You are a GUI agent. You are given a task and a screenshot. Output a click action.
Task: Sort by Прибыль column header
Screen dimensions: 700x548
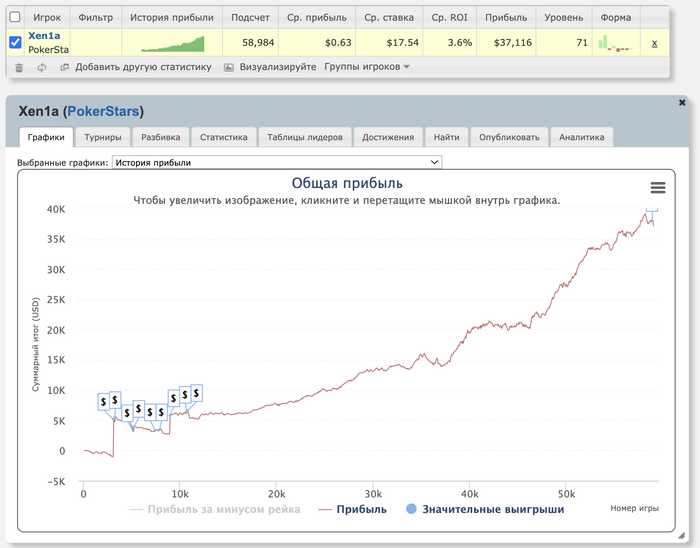(x=506, y=17)
